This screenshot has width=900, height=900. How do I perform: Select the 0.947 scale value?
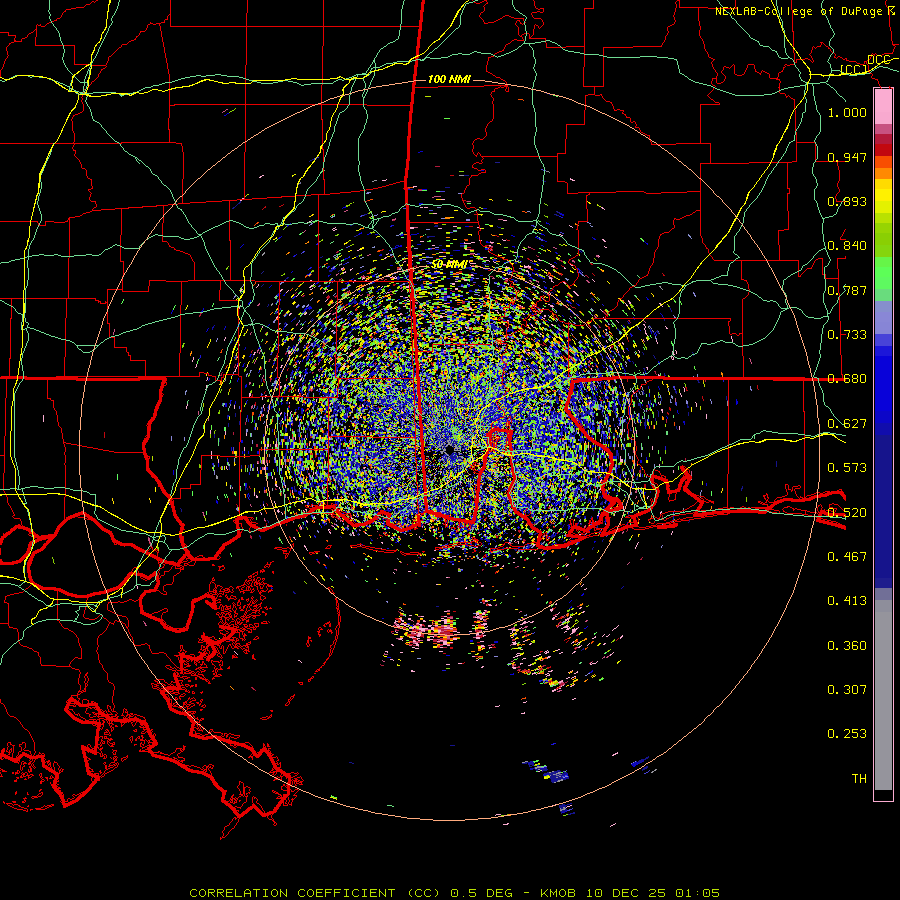(x=847, y=157)
